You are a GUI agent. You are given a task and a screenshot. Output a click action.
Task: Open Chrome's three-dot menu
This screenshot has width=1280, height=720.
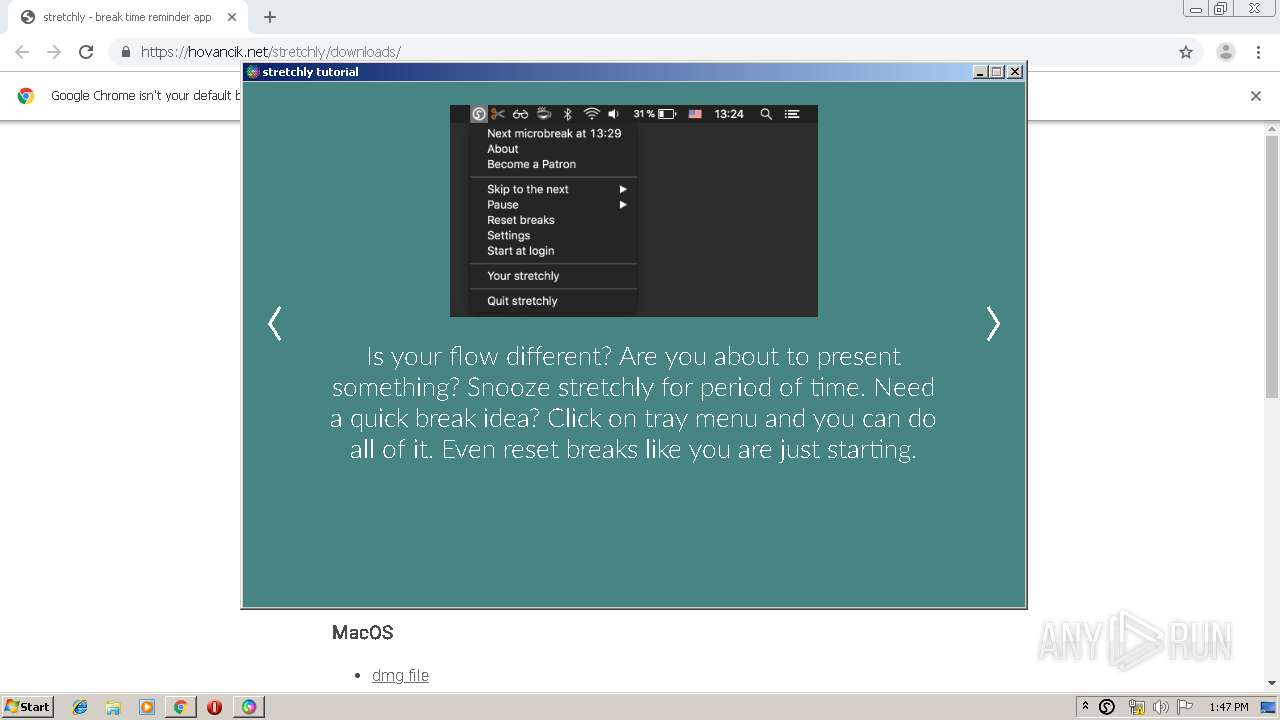(1259, 52)
